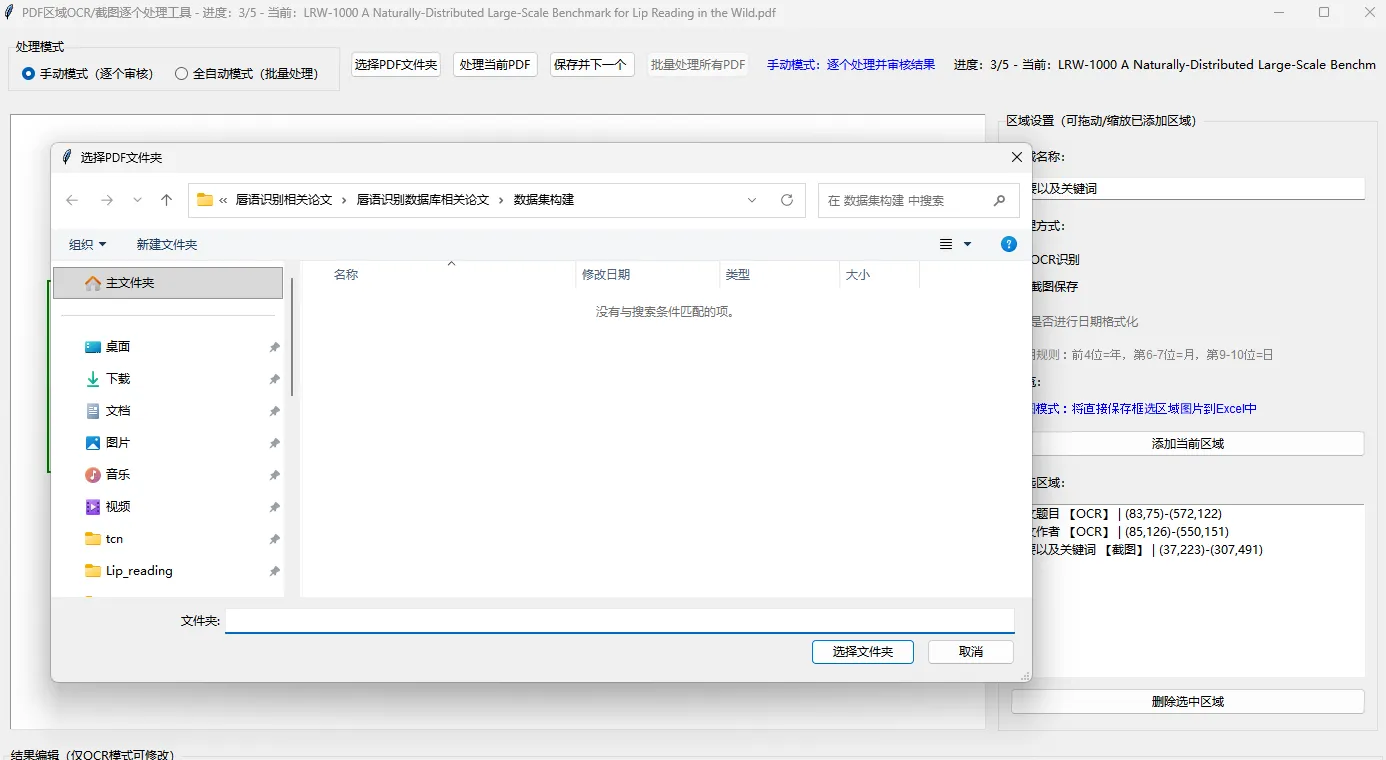Unpin the 下载 folder using its pin icon

tap(273, 378)
